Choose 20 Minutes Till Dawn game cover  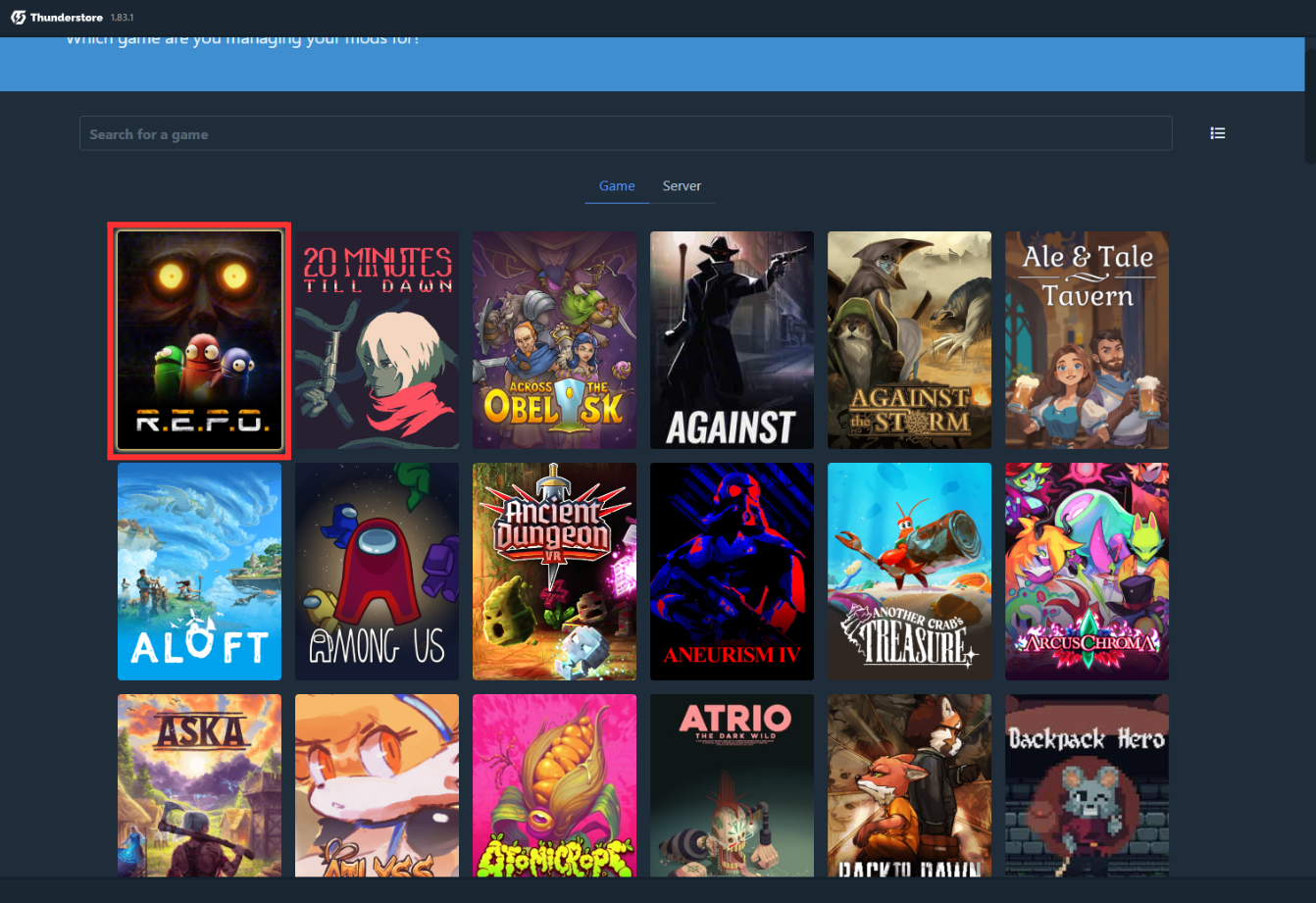pos(377,340)
